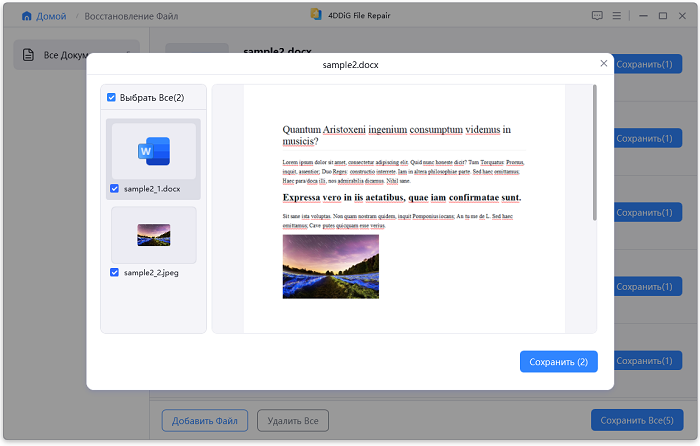Click the Quantum Aristoxeni heading in preview
700x446 pixels.
point(396,135)
